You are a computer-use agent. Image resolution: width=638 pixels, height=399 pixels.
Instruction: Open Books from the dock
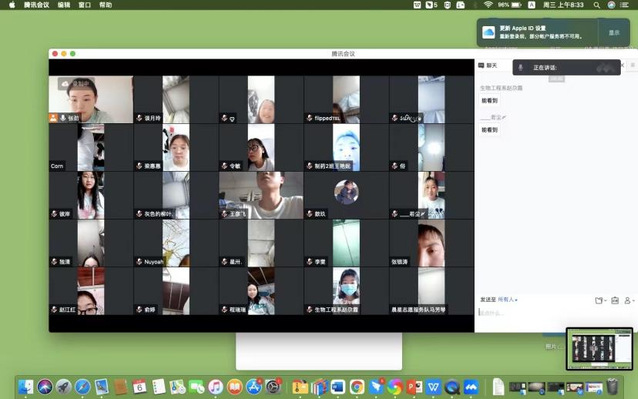[235, 387]
